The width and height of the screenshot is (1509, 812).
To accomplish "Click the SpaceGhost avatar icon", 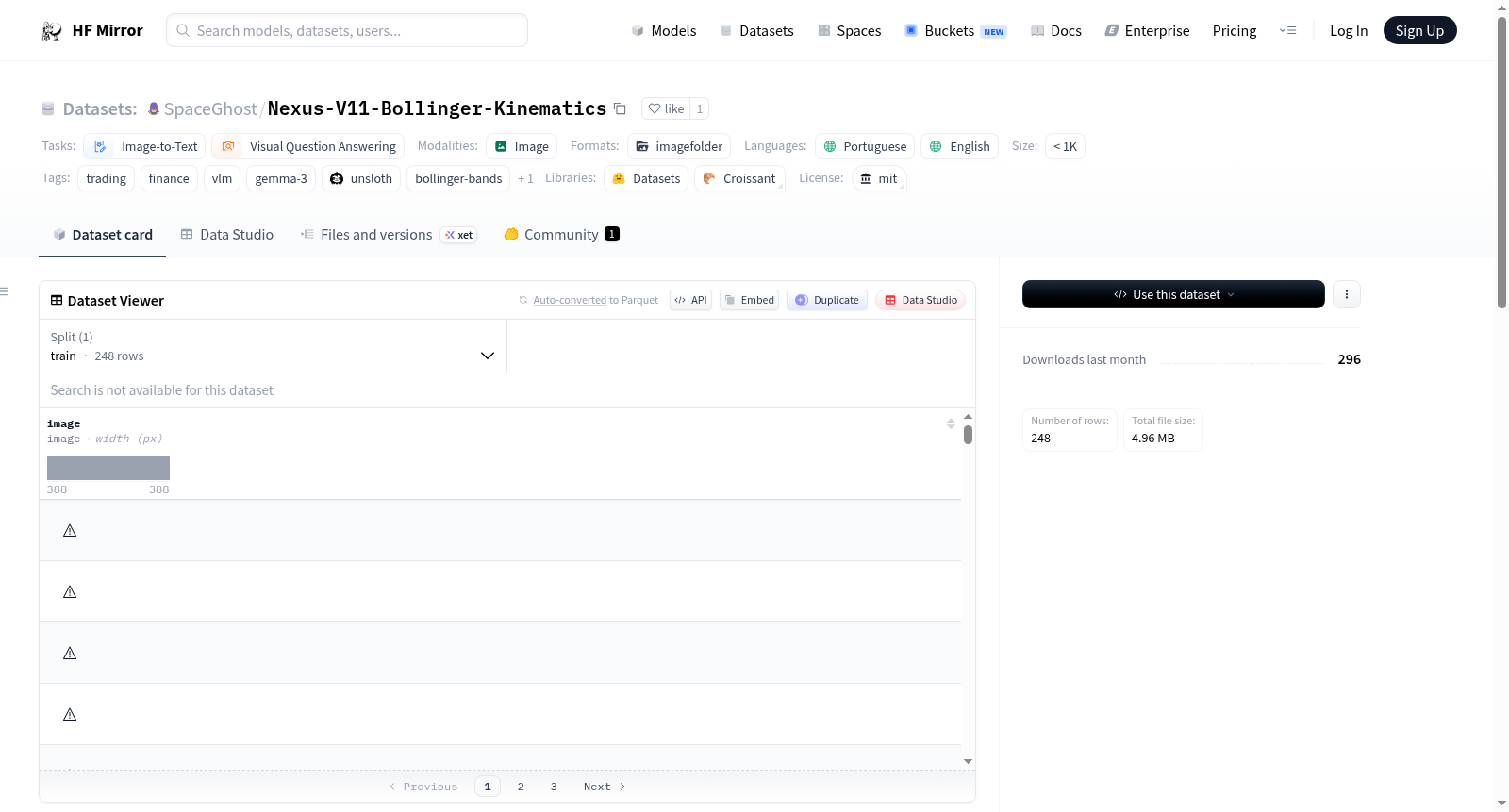I will pos(154,108).
